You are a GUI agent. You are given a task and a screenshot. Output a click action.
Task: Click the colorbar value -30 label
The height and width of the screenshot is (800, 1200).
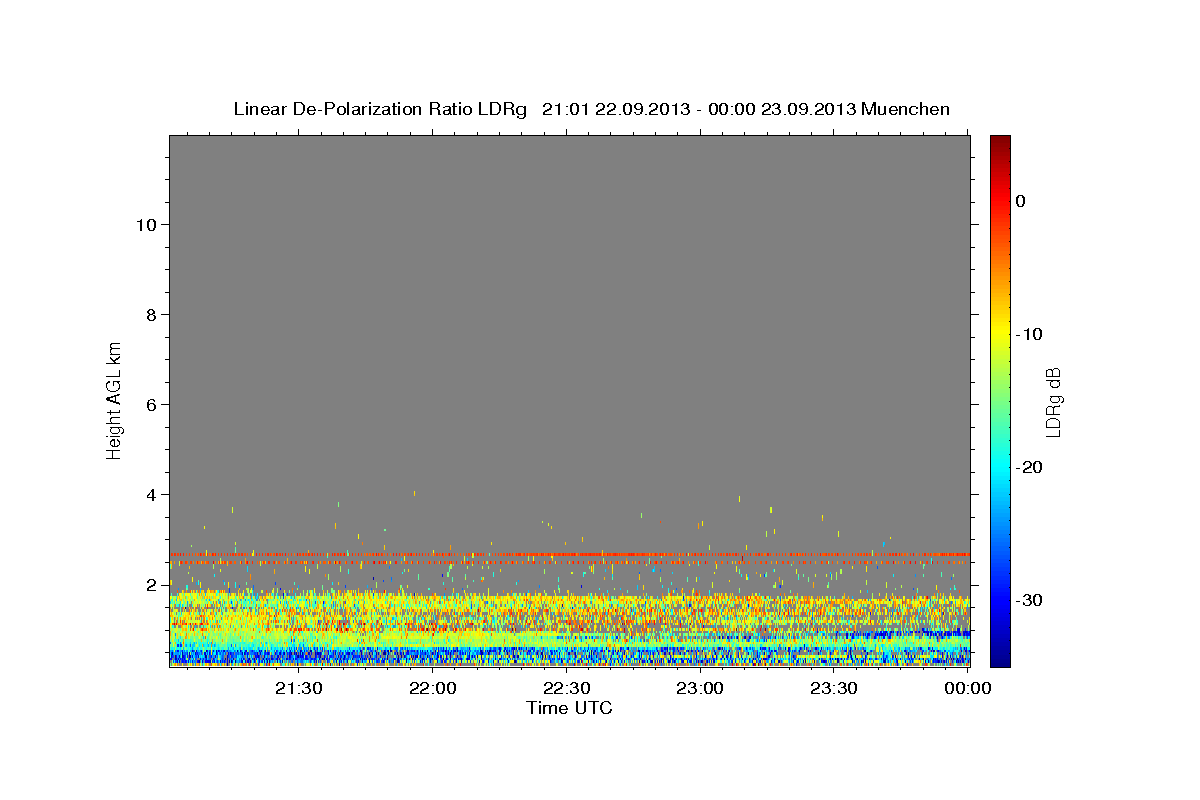tap(1029, 600)
